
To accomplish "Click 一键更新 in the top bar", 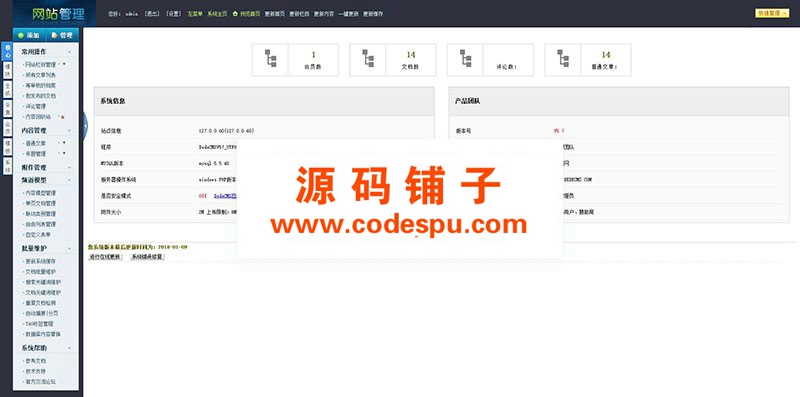I will [348, 14].
